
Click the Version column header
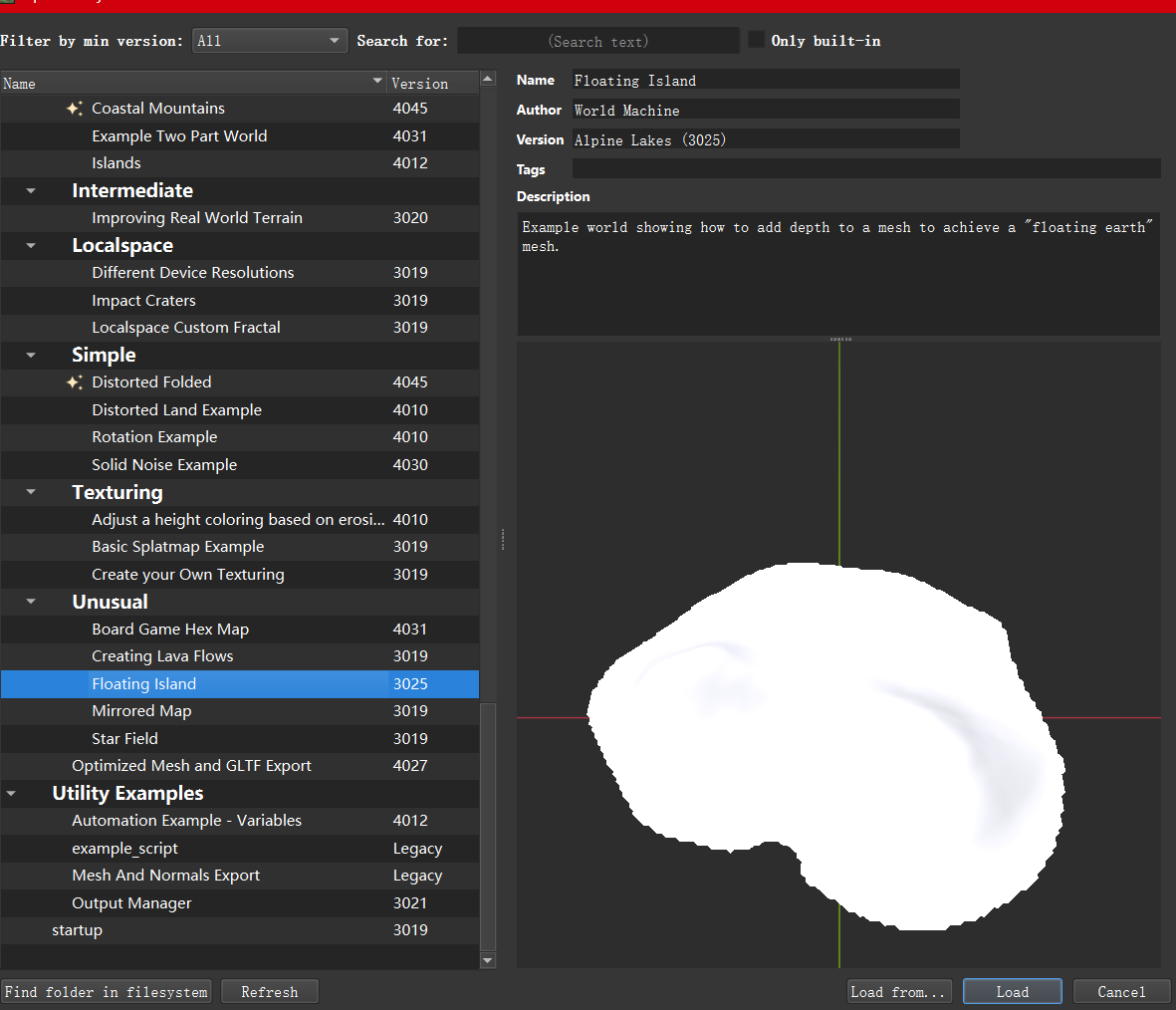[420, 84]
